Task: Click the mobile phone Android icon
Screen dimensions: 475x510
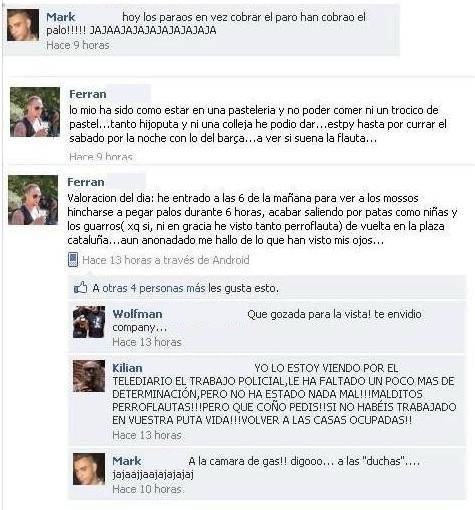Action: [73, 260]
